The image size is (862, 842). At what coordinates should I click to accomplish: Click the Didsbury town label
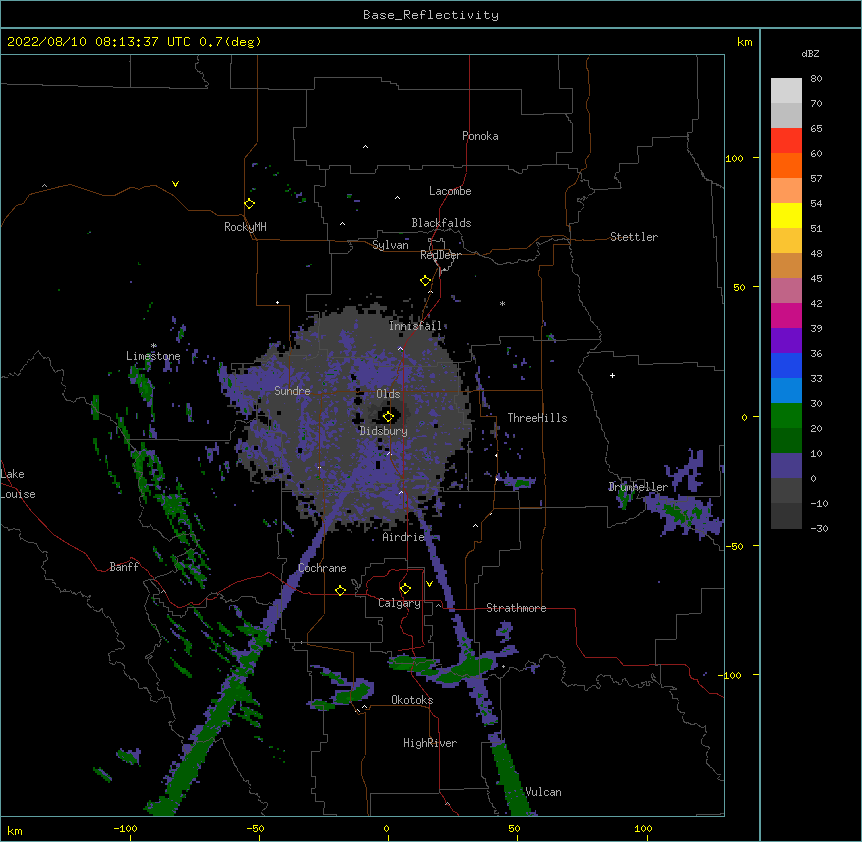tap(383, 431)
